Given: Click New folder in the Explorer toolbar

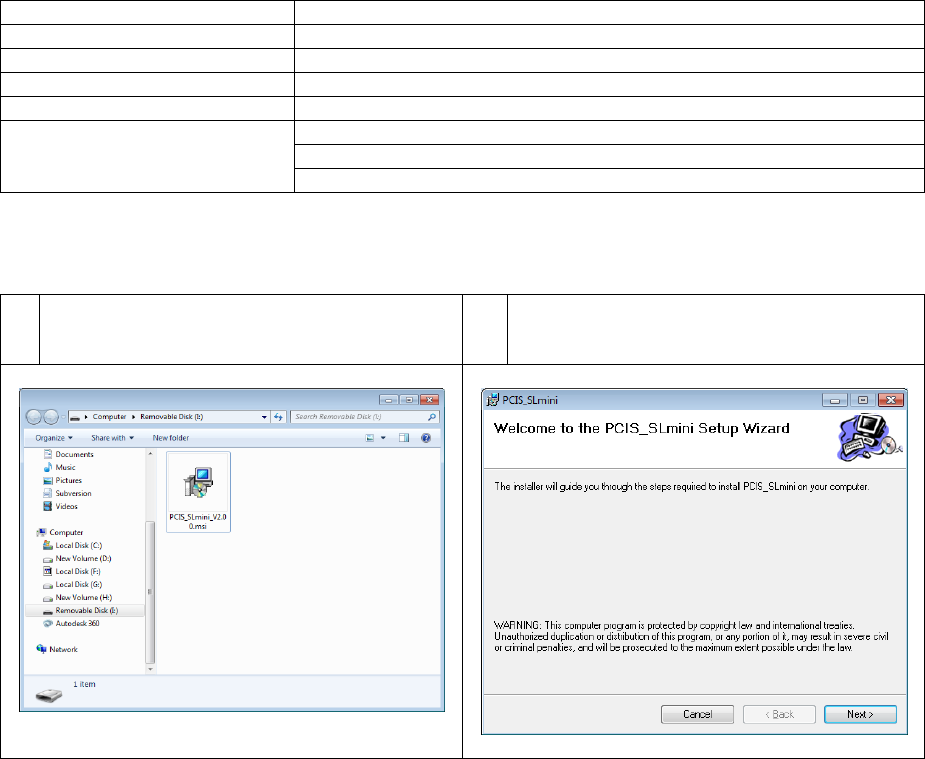Looking at the screenshot, I should point(170,438).
